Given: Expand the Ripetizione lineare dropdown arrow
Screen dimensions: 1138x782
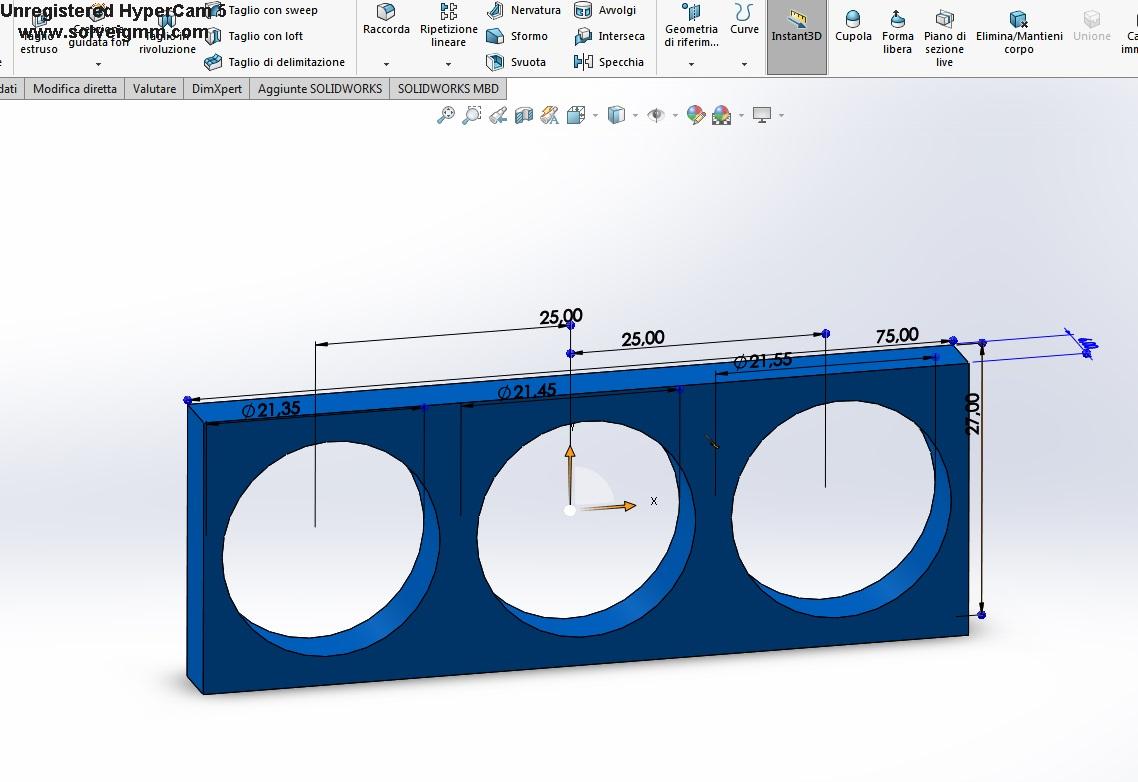Looking at the screenshot, I should [448, 64].
